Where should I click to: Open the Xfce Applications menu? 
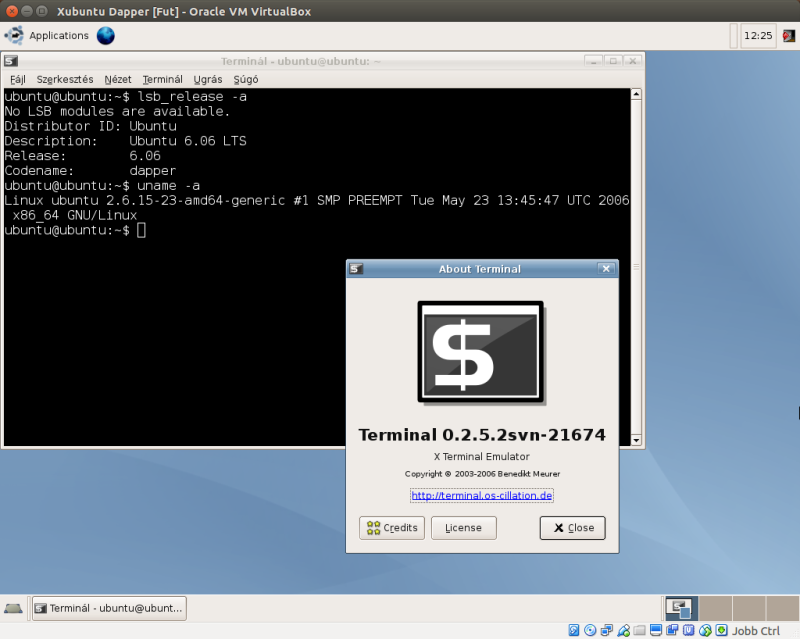[x=46, y=36]
